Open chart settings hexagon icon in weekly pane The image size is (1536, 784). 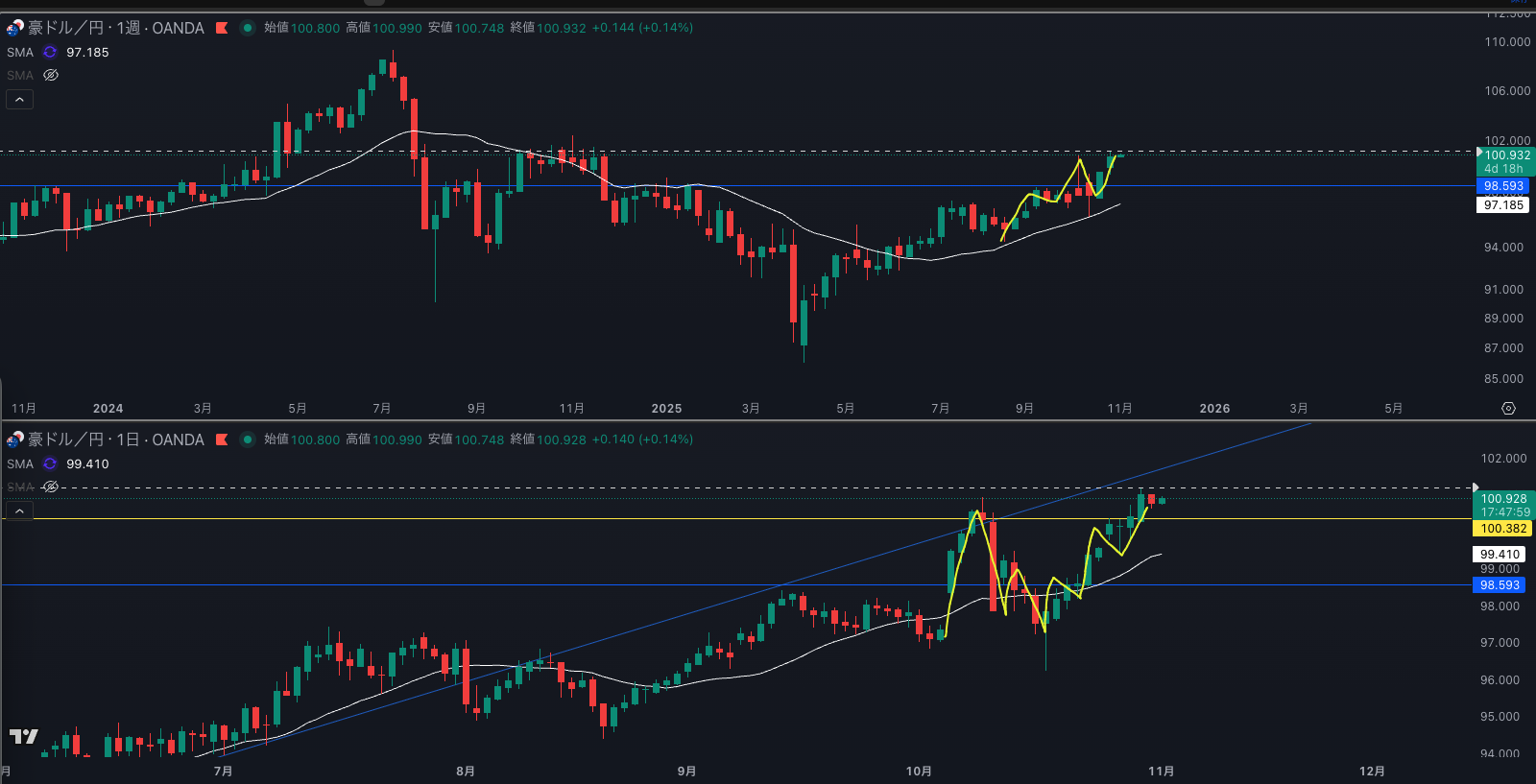[x=1508, y=409]
